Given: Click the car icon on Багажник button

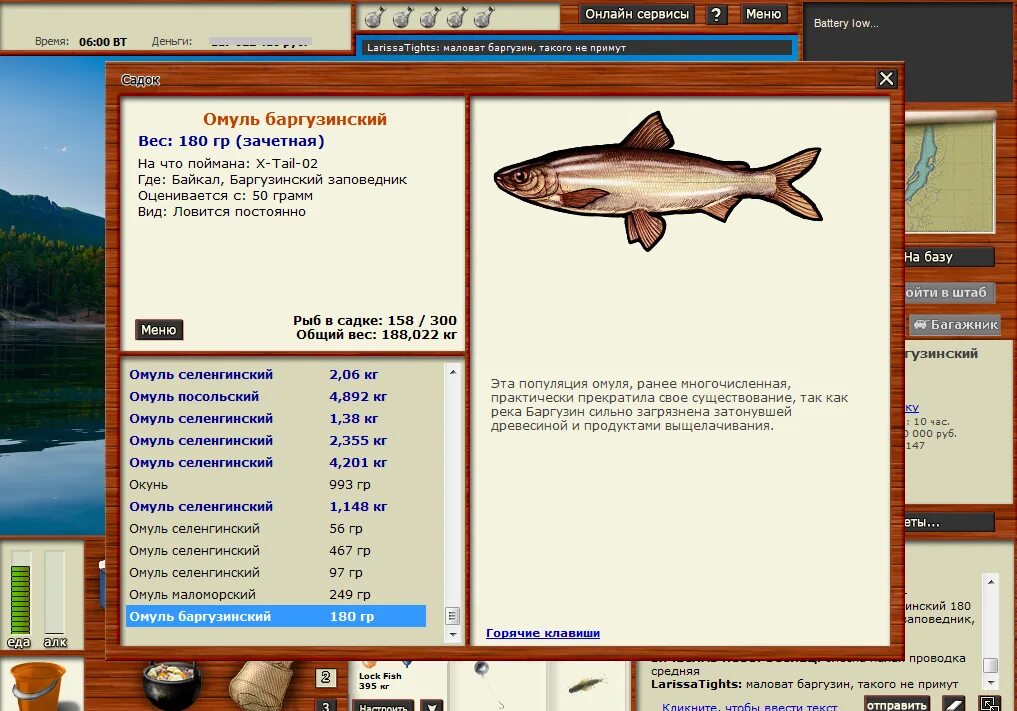Looking at the screenshot, I should (920, 324).
